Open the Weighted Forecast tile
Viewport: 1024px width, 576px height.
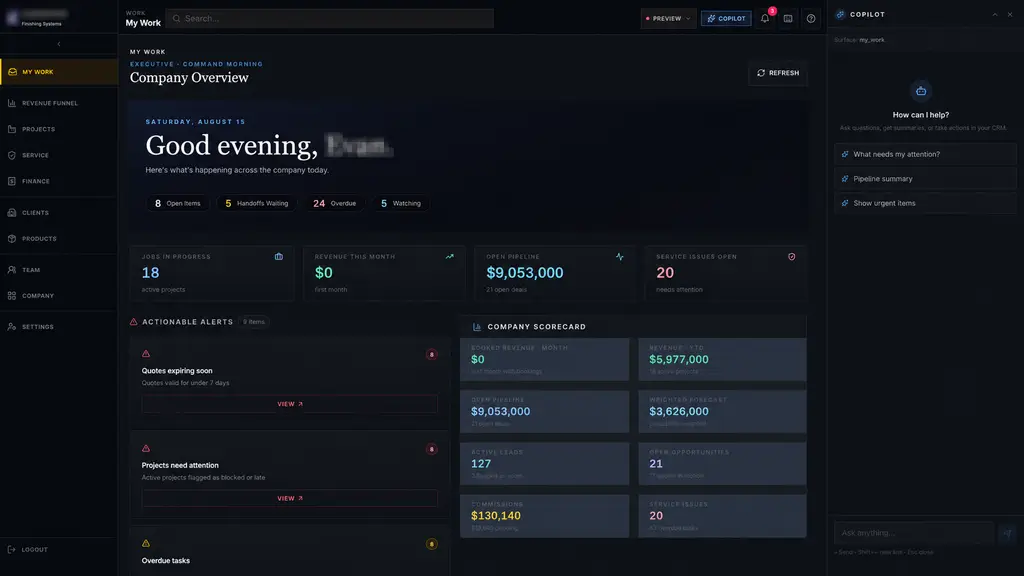(x=722, y=411)
